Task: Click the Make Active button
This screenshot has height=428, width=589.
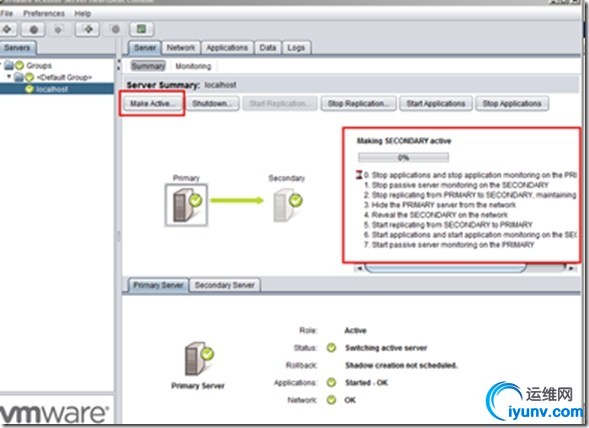Action: click(153, 103)
